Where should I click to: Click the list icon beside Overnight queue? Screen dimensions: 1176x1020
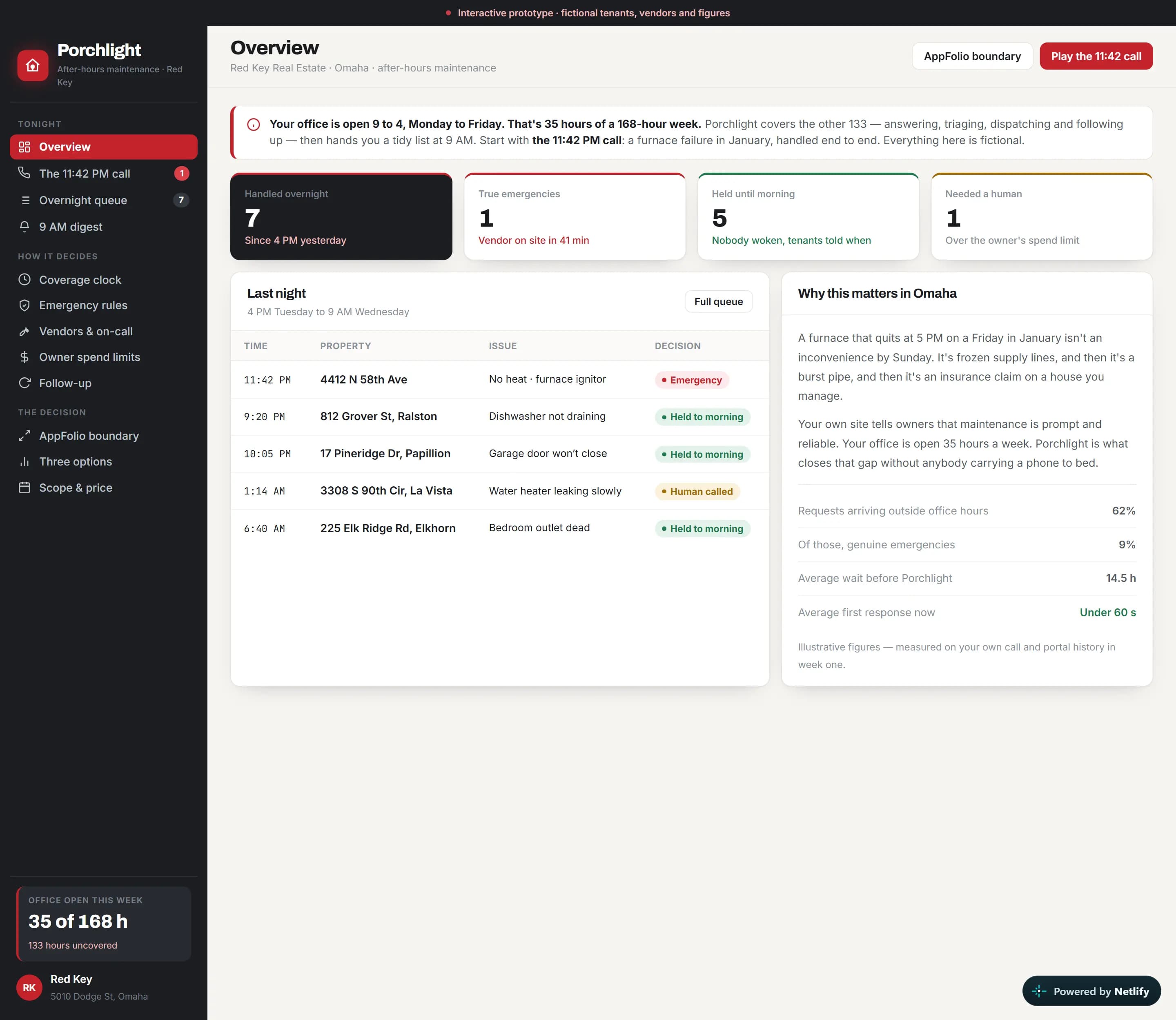pos(24,200)
